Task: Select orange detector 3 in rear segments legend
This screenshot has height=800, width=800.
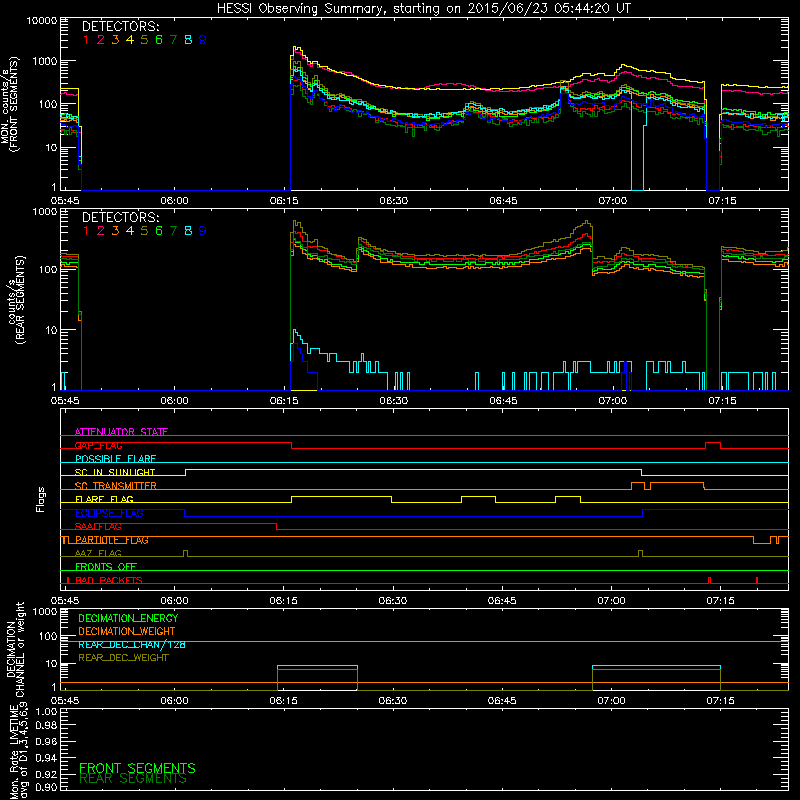Action: click(115, 231)
